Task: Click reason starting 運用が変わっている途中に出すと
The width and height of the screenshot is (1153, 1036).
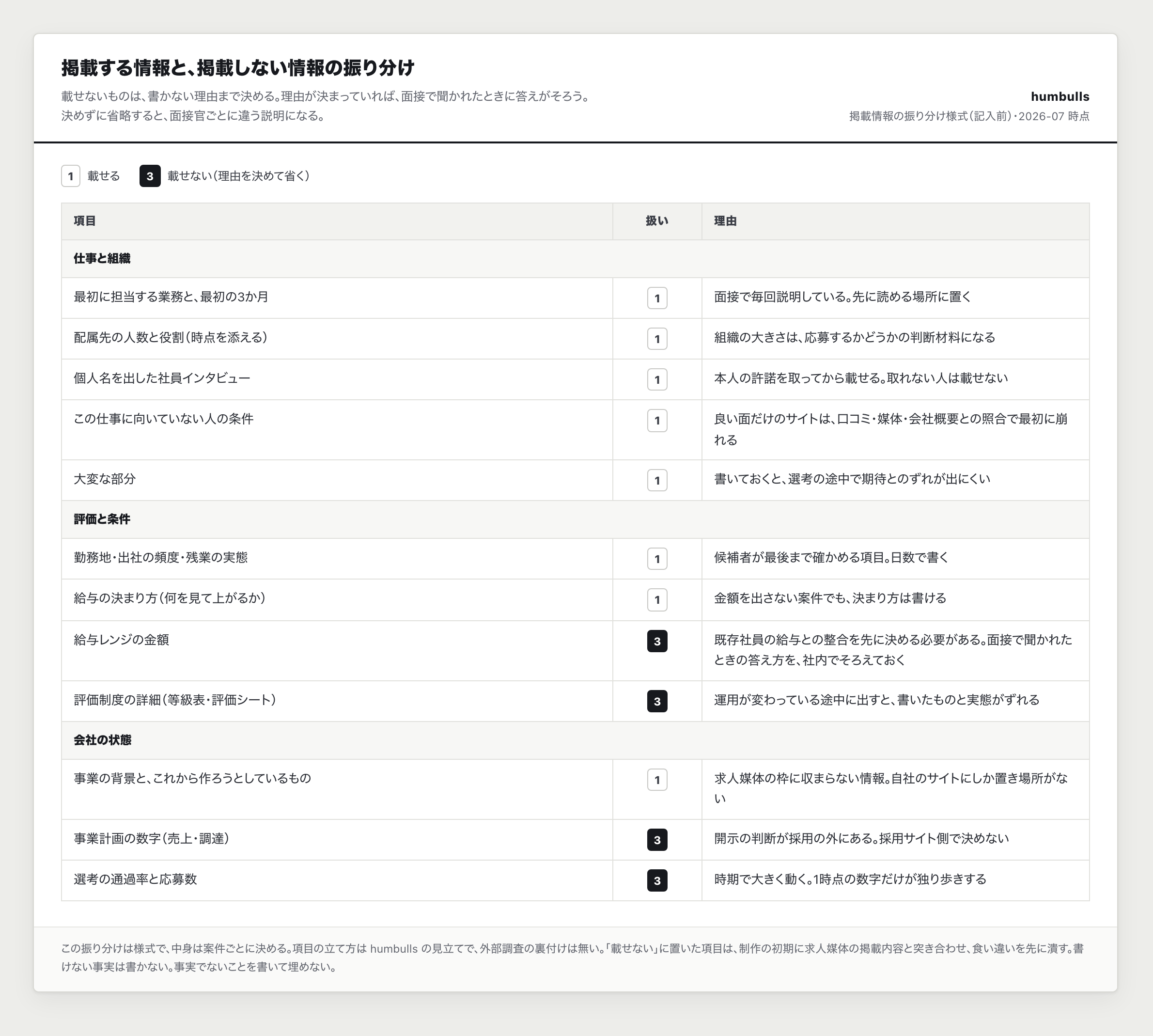Action: click(x=877, y=700)
